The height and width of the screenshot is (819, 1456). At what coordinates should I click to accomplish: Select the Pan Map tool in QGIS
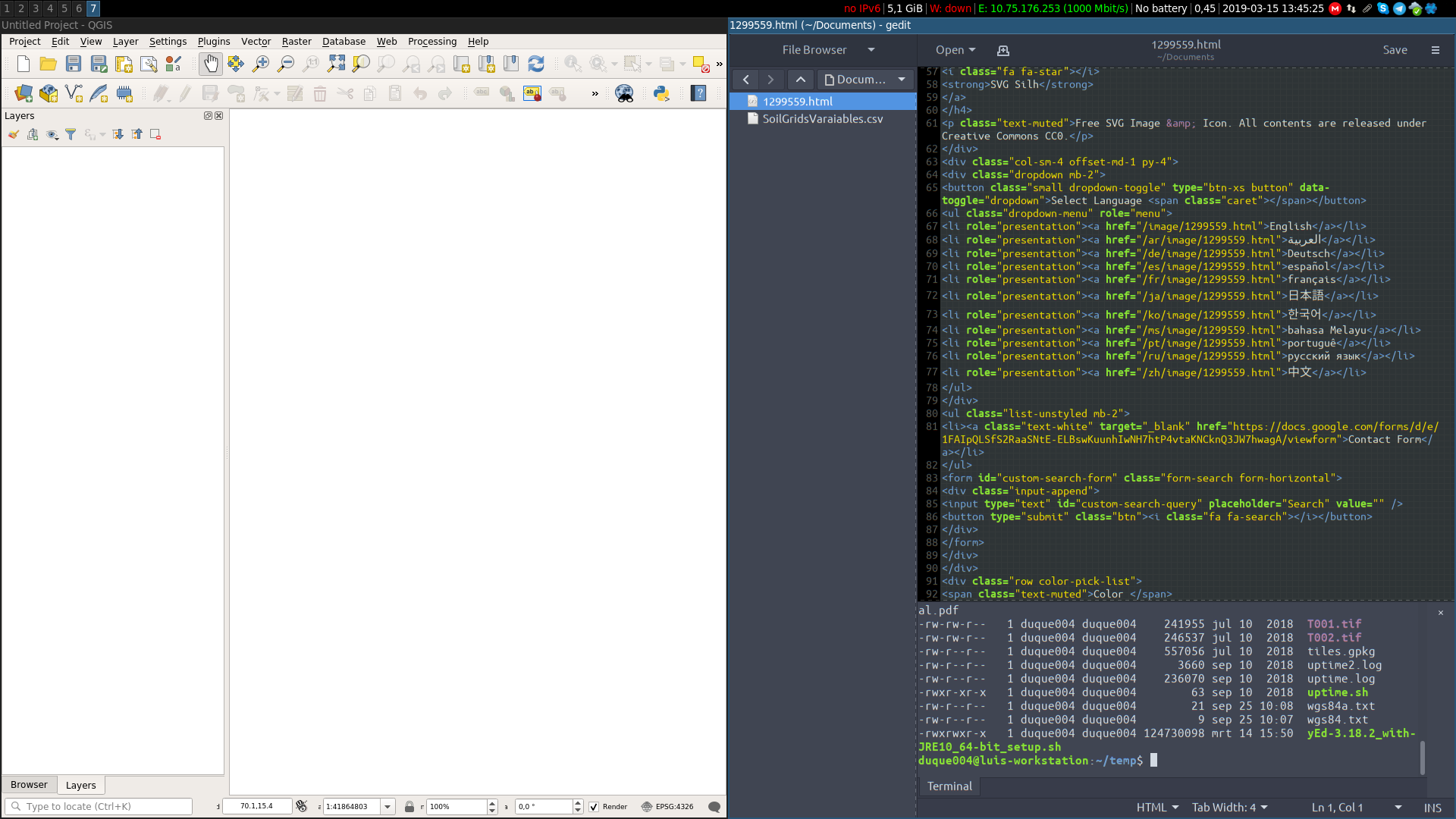pos(211,63)
